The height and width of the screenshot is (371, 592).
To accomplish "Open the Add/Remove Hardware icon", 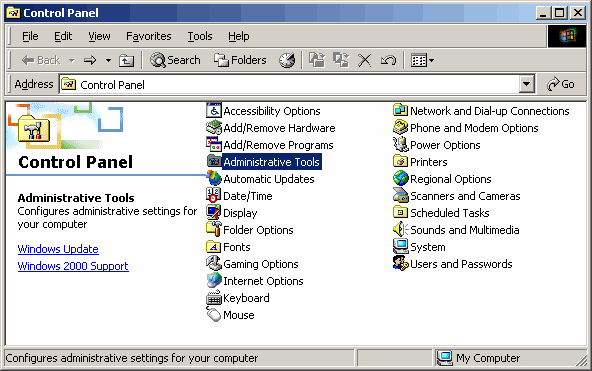I will click(x=214, y=128).
